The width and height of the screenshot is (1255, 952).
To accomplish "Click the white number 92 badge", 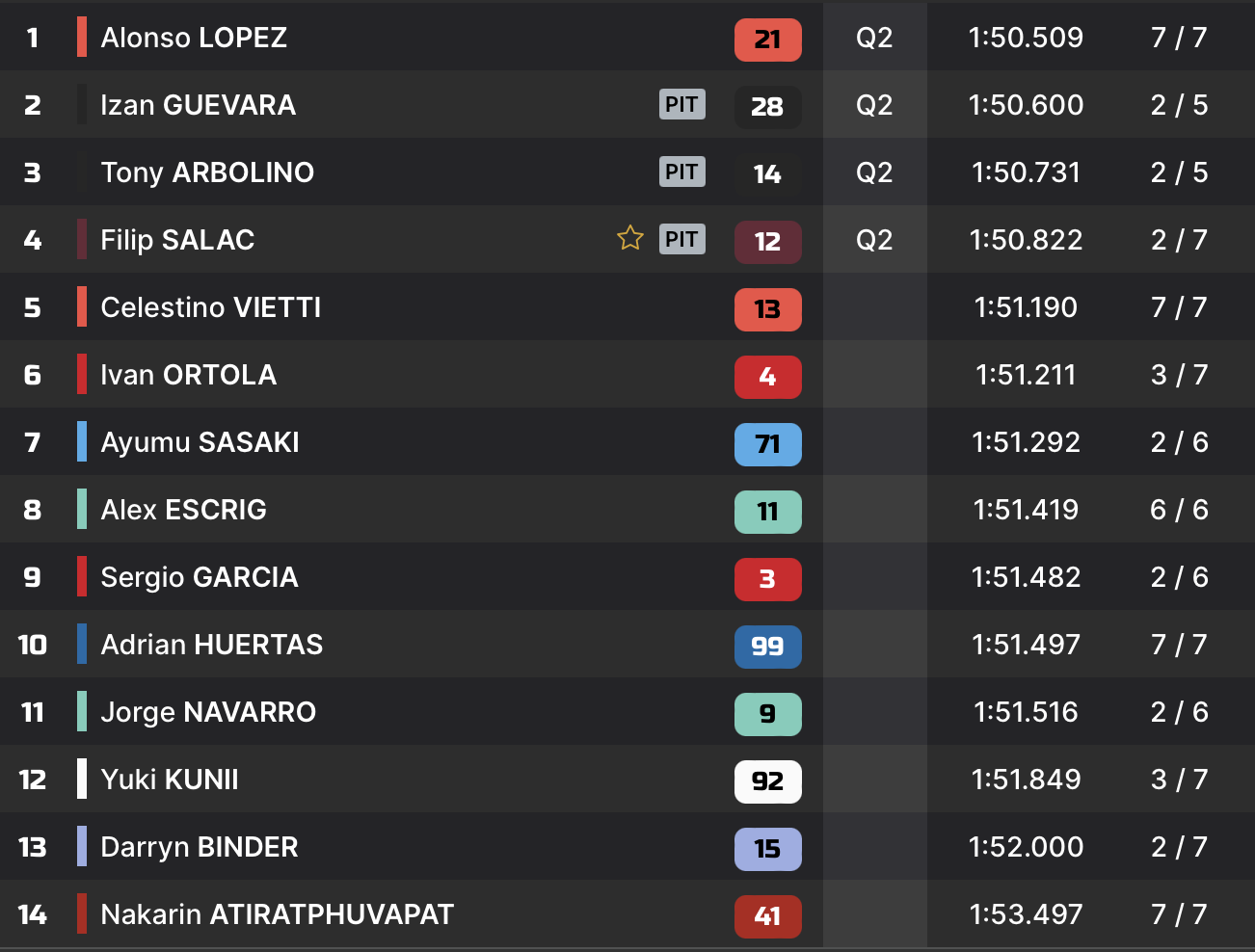I will (x=767, y=781).
